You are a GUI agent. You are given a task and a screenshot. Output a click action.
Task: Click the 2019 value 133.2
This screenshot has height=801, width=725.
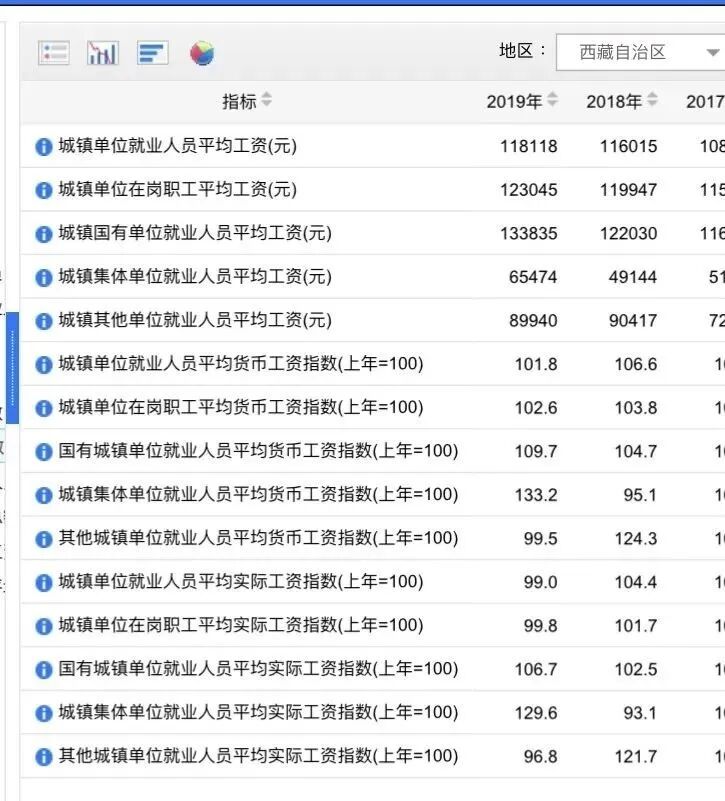pos(536,495)
